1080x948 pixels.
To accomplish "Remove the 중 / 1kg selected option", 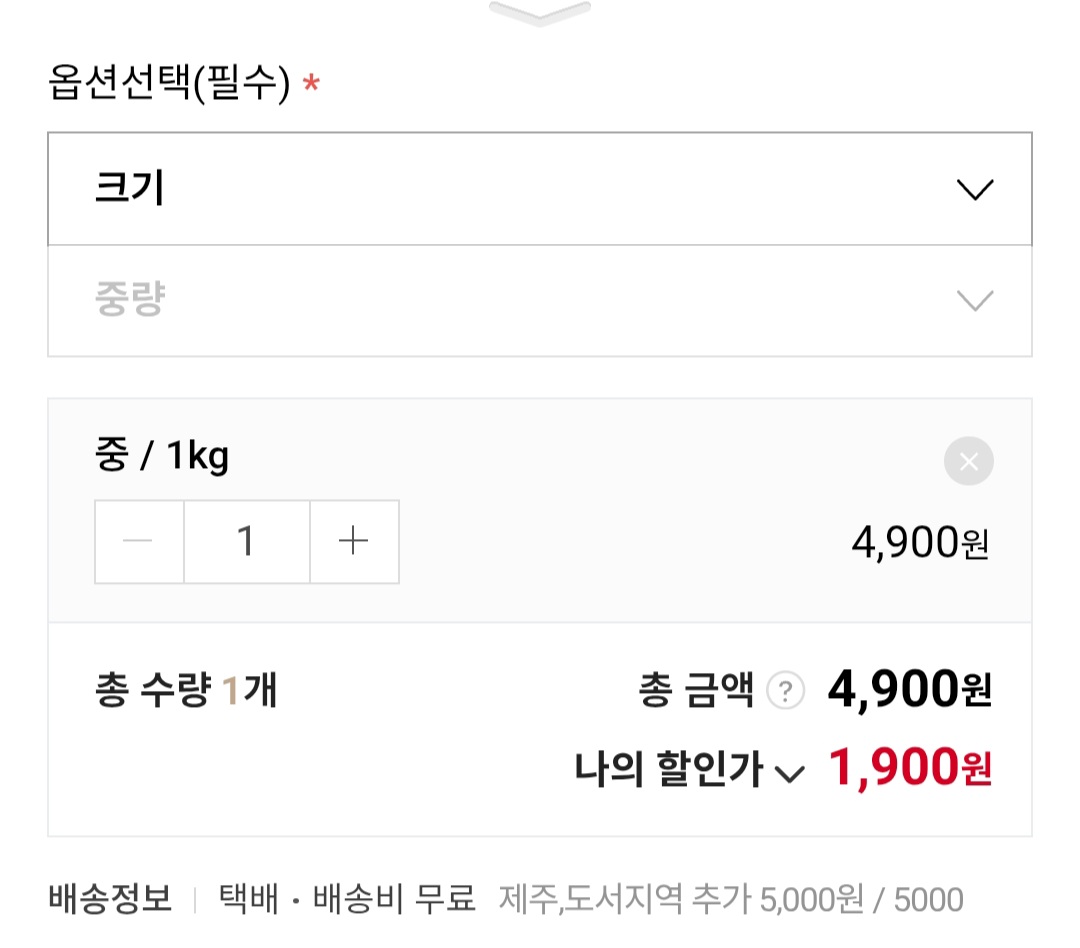I will click(x=968, y=461).
